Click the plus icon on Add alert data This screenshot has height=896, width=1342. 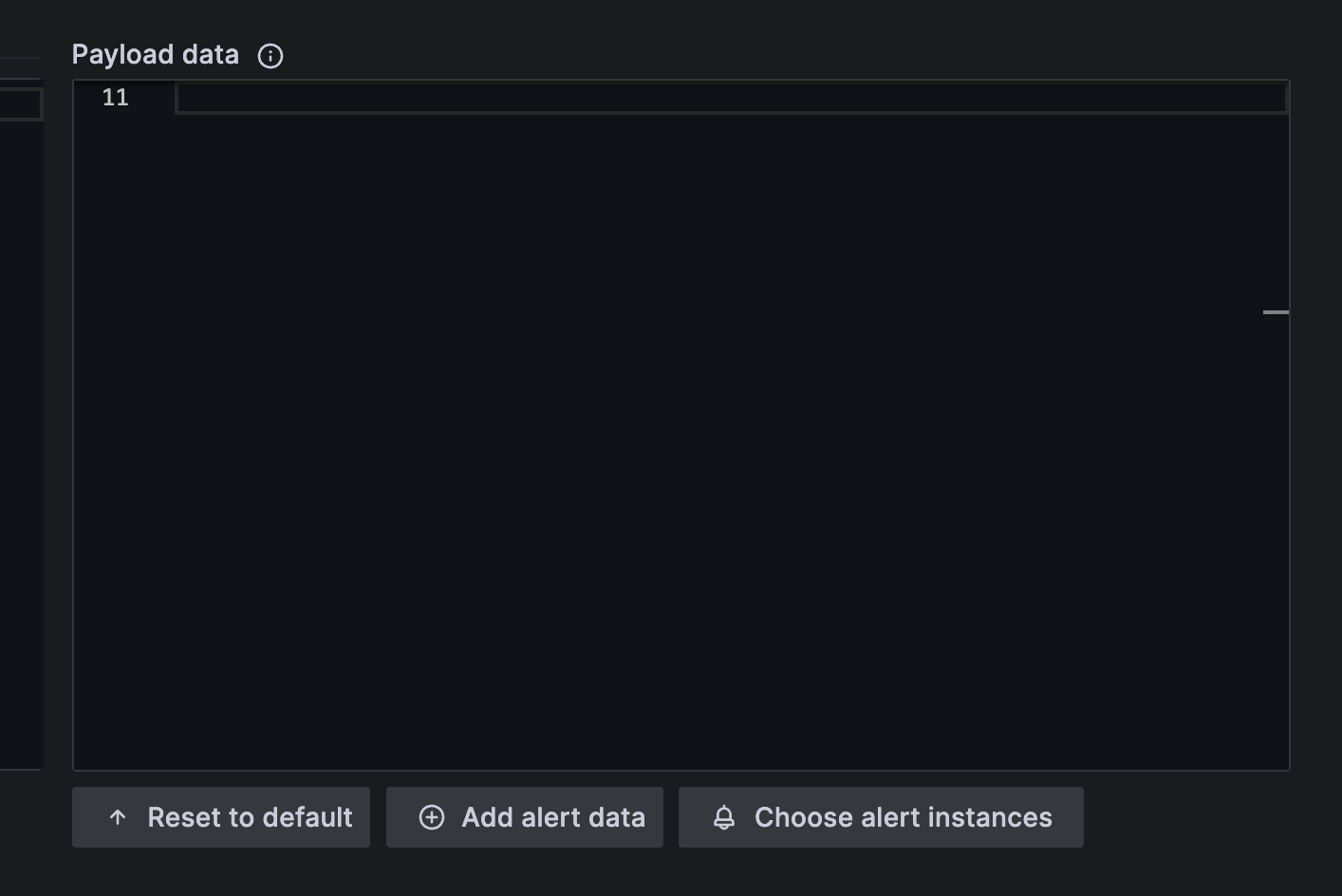point(432,816)
